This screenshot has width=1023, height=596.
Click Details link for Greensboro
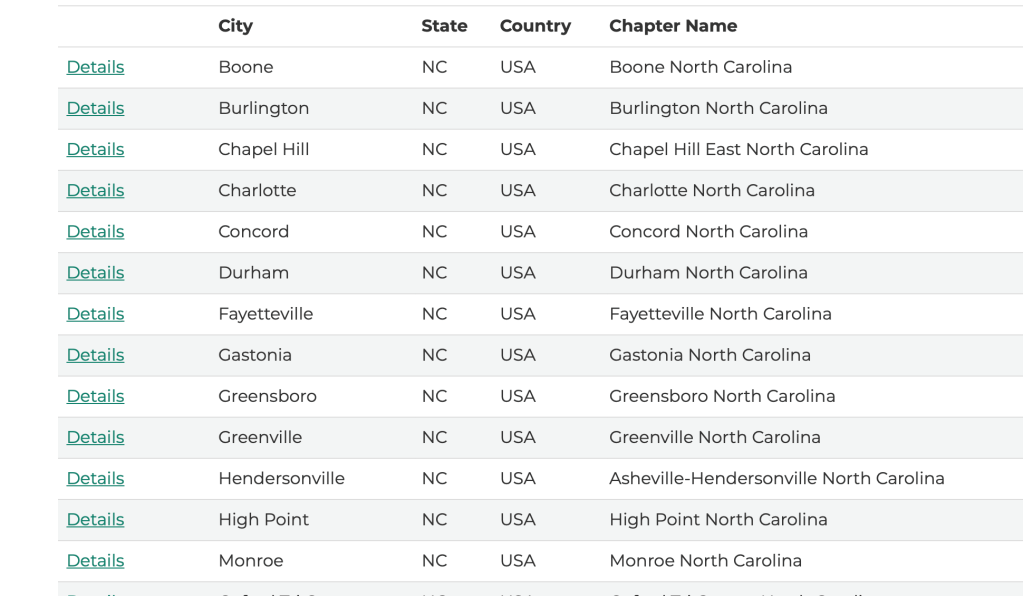point(95,396)
